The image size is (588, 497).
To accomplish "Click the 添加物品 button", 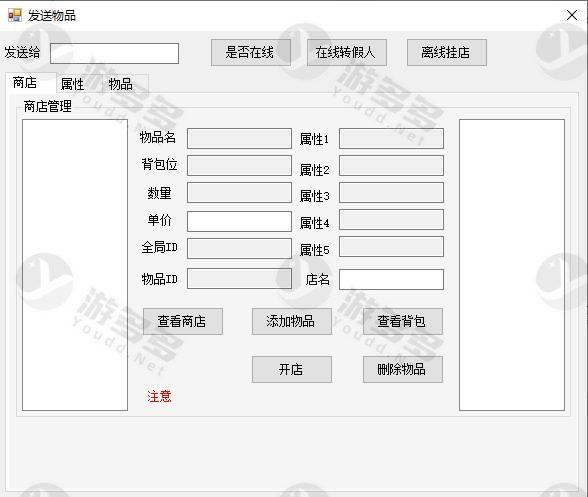I will pos(292,321).
